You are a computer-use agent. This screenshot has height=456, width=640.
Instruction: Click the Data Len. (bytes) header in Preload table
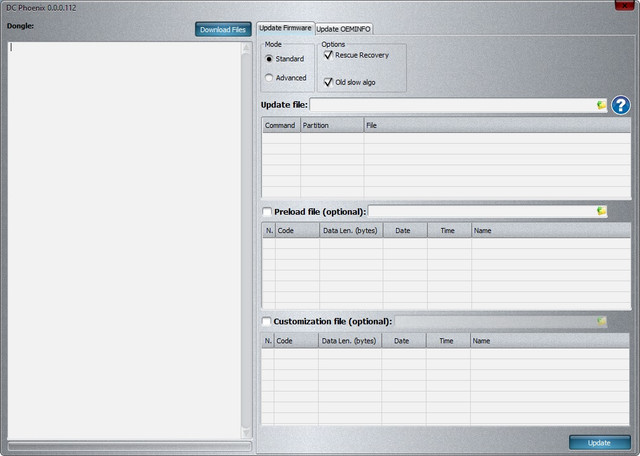tap(350, 230)
